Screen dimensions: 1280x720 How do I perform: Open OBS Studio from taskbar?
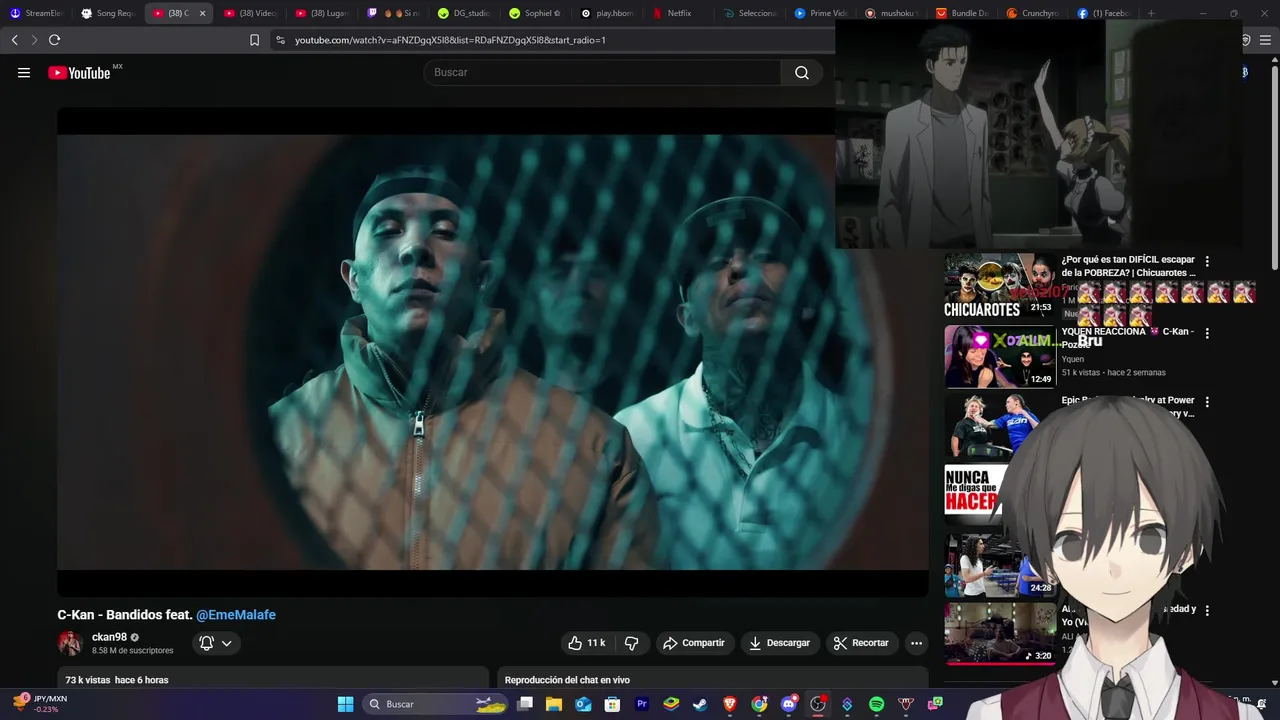(818, 704)
